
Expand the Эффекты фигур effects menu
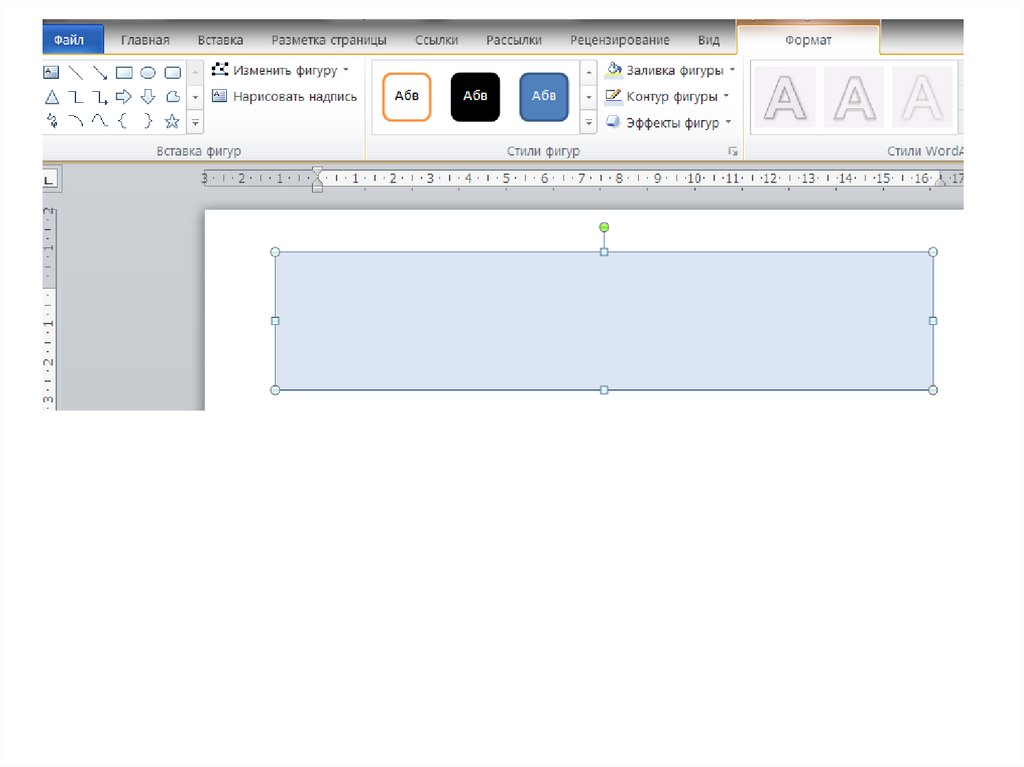(x=728, y=123)
